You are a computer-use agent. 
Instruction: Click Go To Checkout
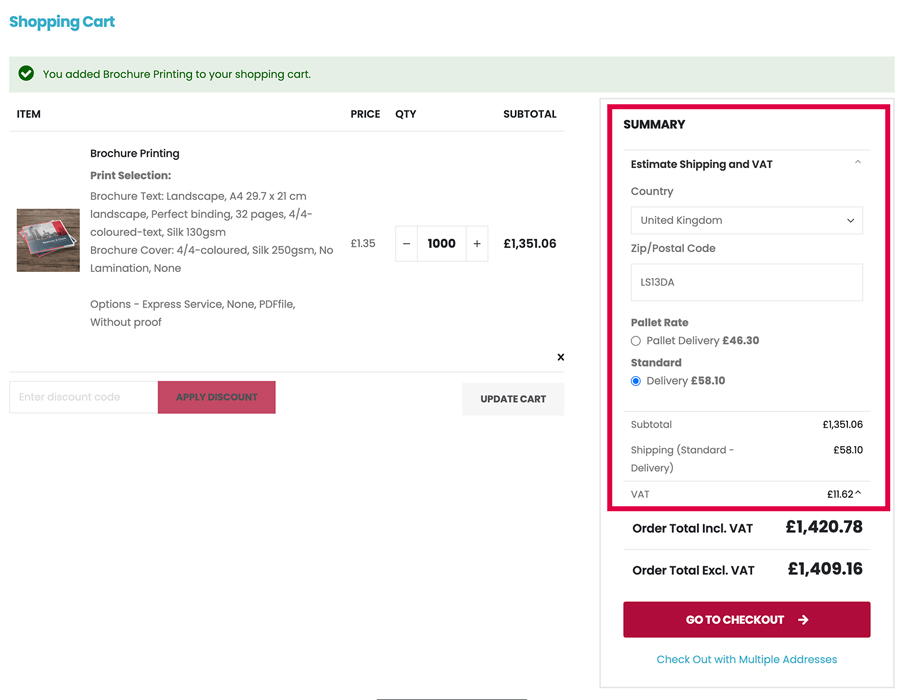[746, 620]
